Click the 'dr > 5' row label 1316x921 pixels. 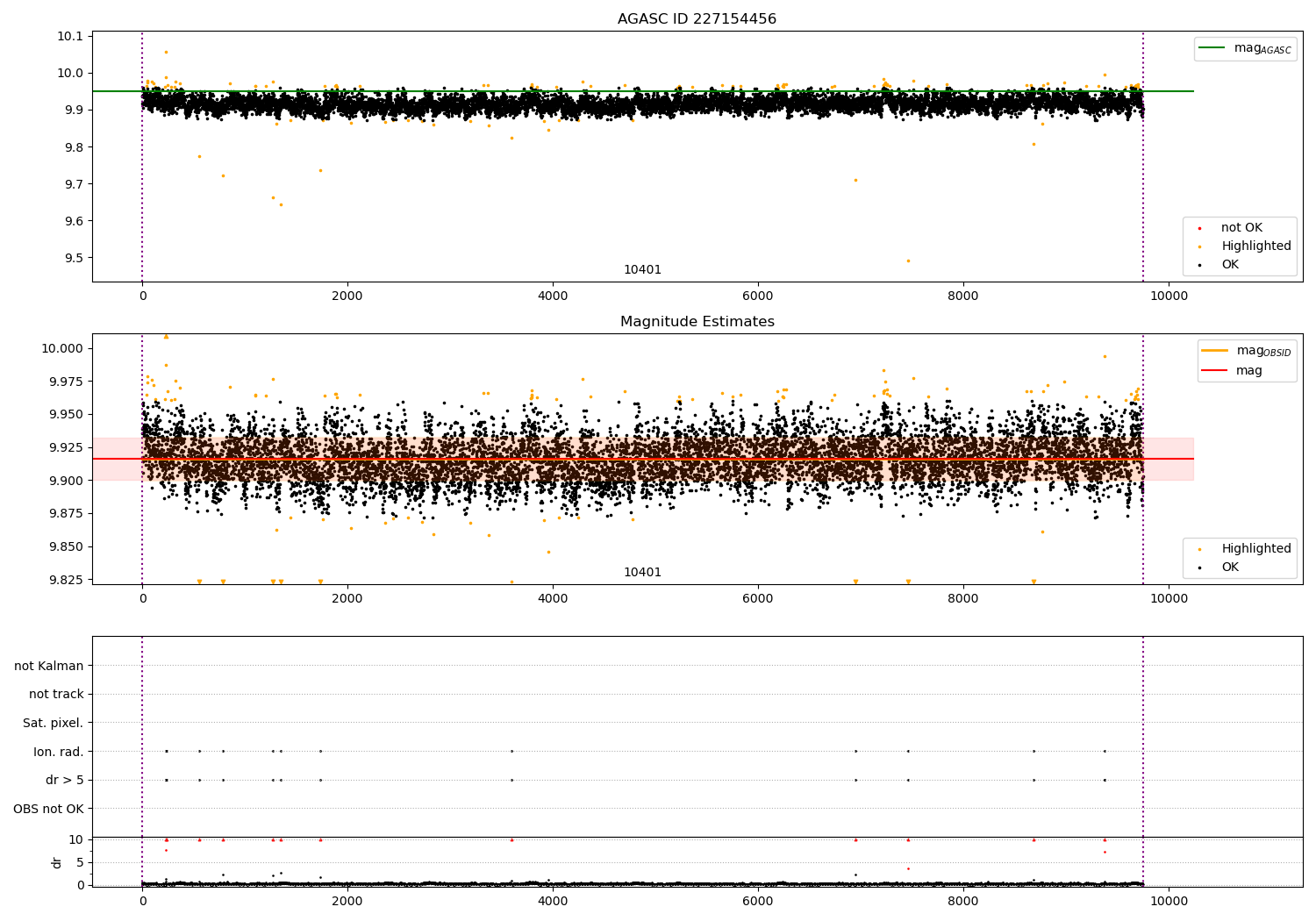coord(65,781)
